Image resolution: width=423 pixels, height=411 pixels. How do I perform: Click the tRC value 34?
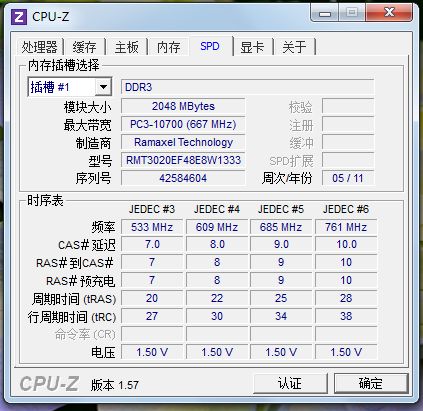[x=281, y=316]
